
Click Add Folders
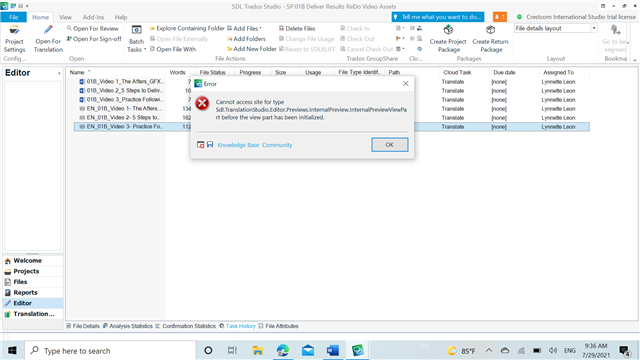click(246, 39)
